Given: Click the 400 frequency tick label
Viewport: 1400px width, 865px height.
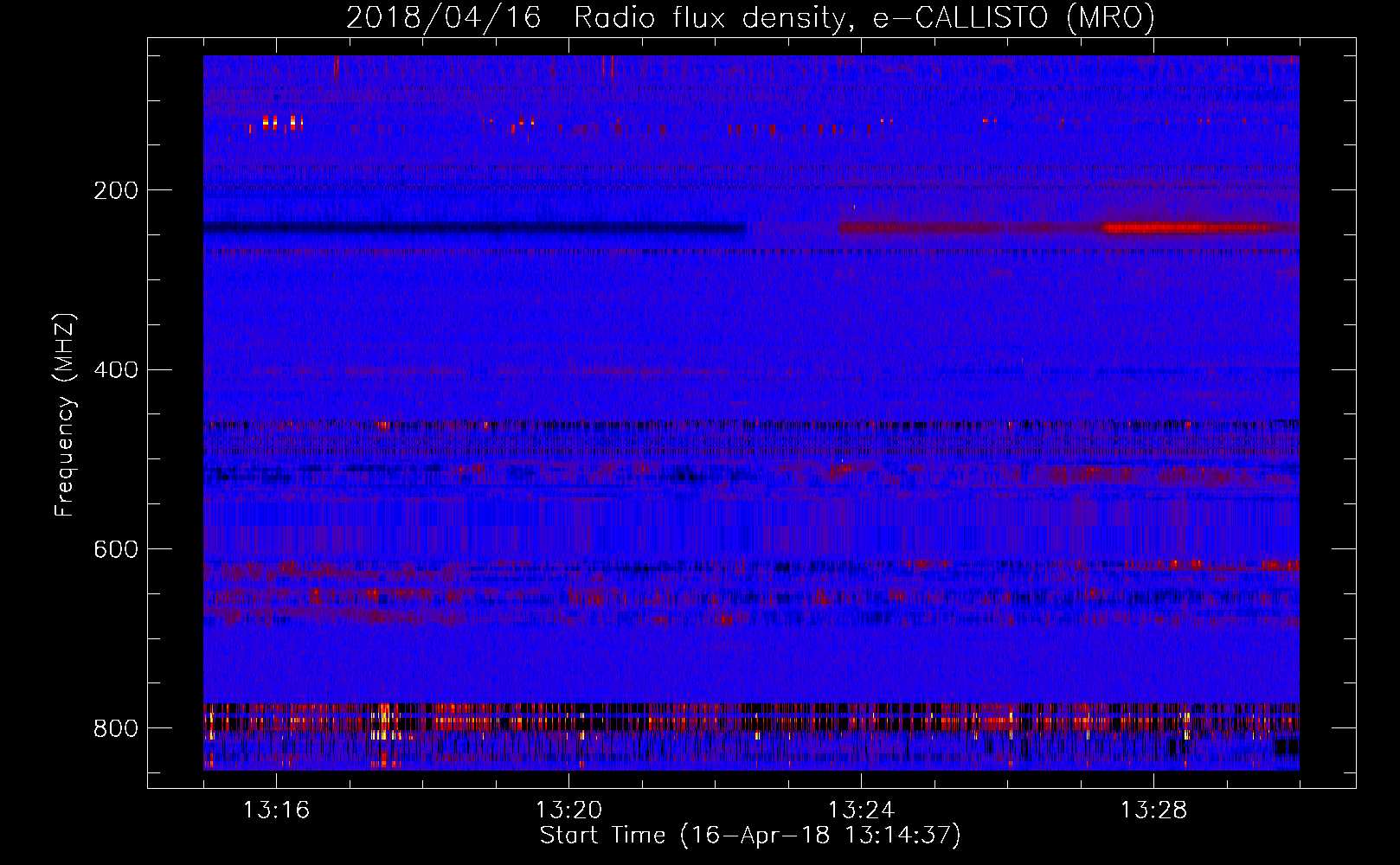Looking at the screenshot, I should pyautogui.click(x=115, y=370).
